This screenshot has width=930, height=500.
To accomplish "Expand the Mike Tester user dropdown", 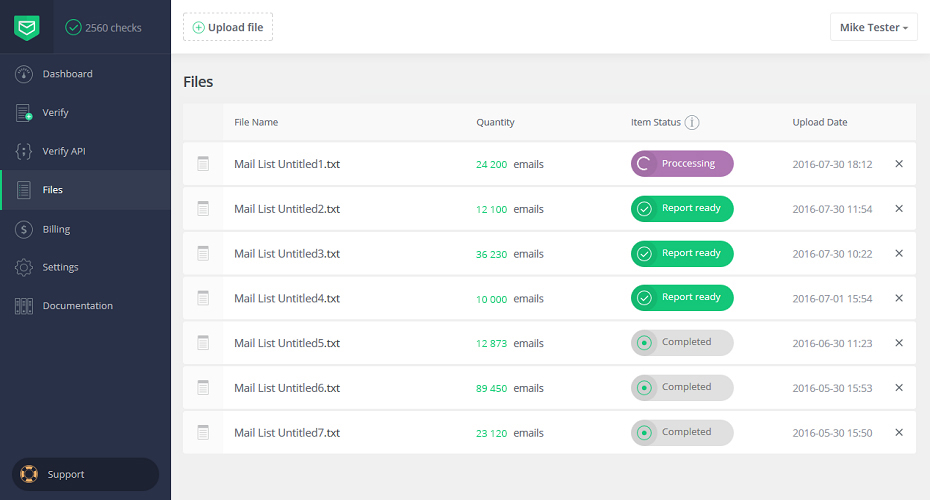I will tap(874, 27).
